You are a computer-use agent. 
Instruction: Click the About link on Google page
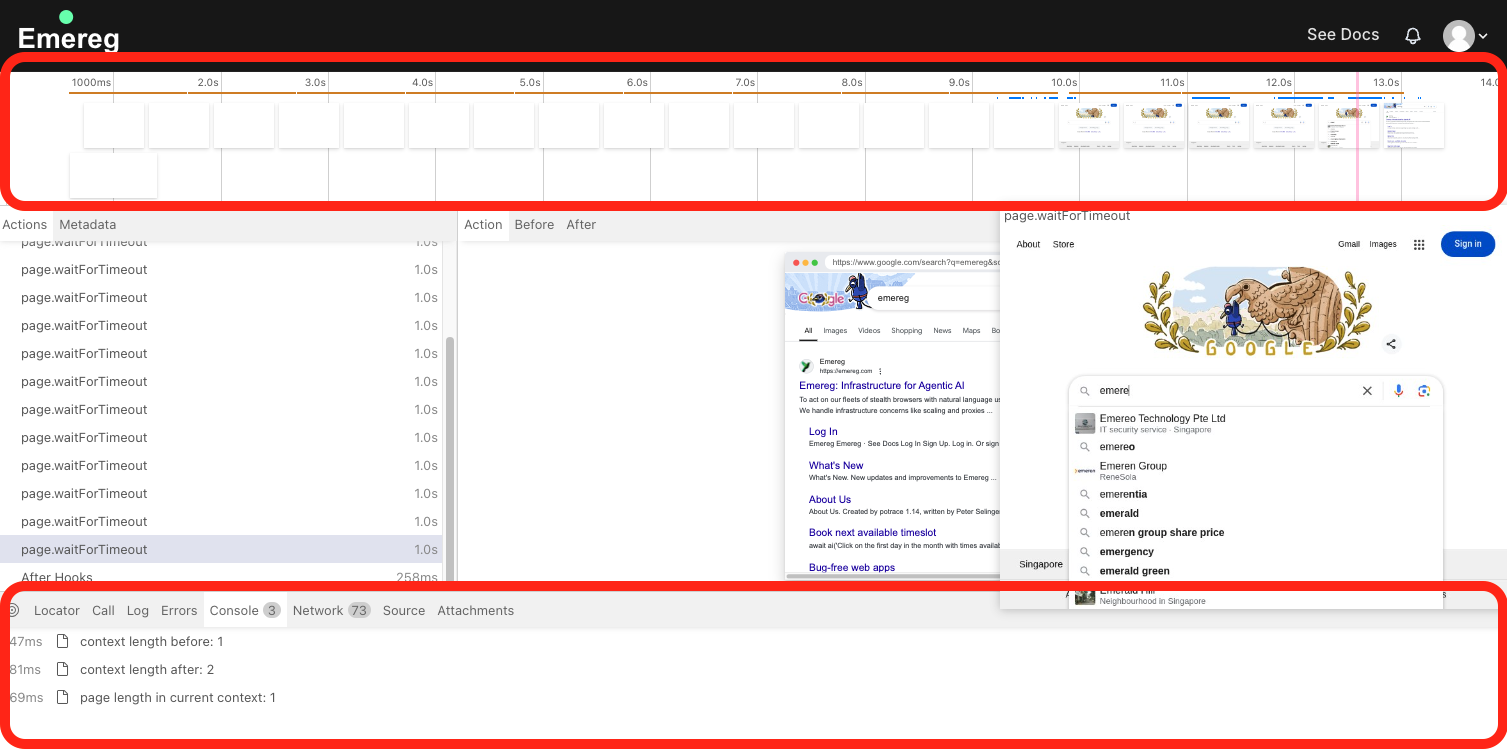click(1028, 244)
